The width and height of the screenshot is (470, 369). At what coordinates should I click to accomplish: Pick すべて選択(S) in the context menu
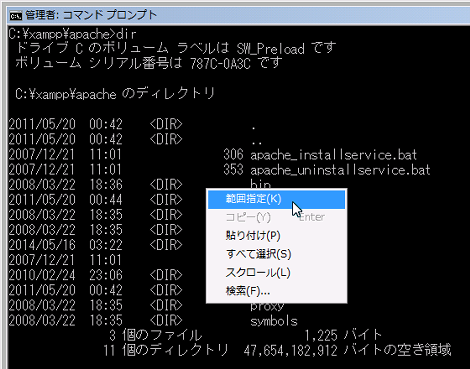[276, 254]
